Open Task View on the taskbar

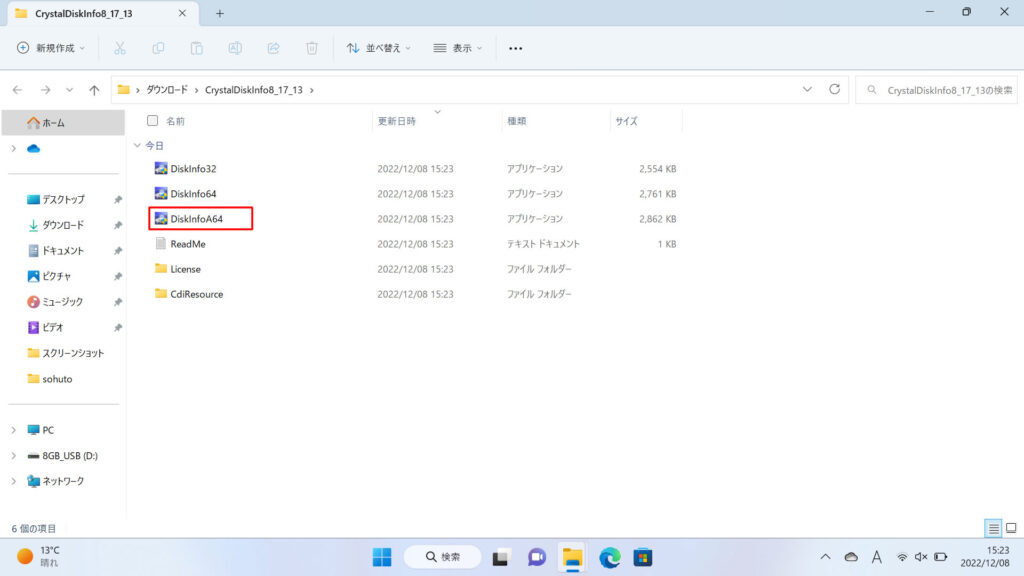pos(501,558)
